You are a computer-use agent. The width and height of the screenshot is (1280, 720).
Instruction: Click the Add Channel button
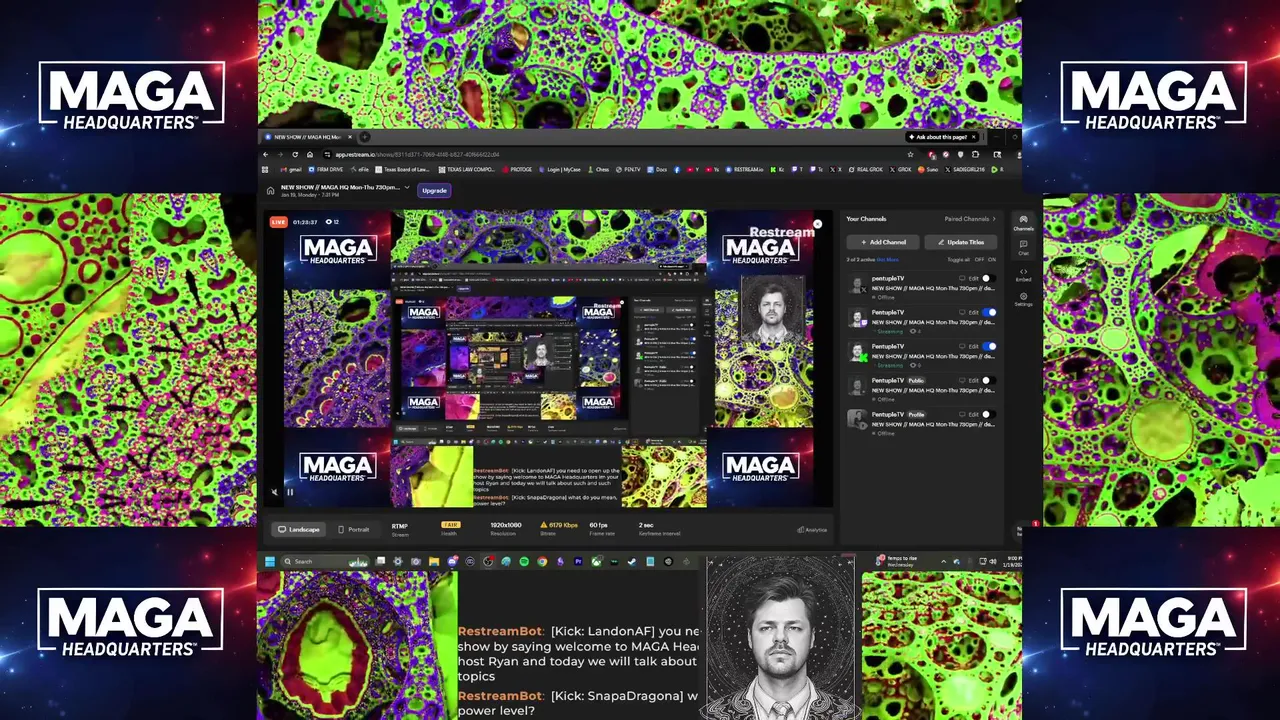[883, 242]
